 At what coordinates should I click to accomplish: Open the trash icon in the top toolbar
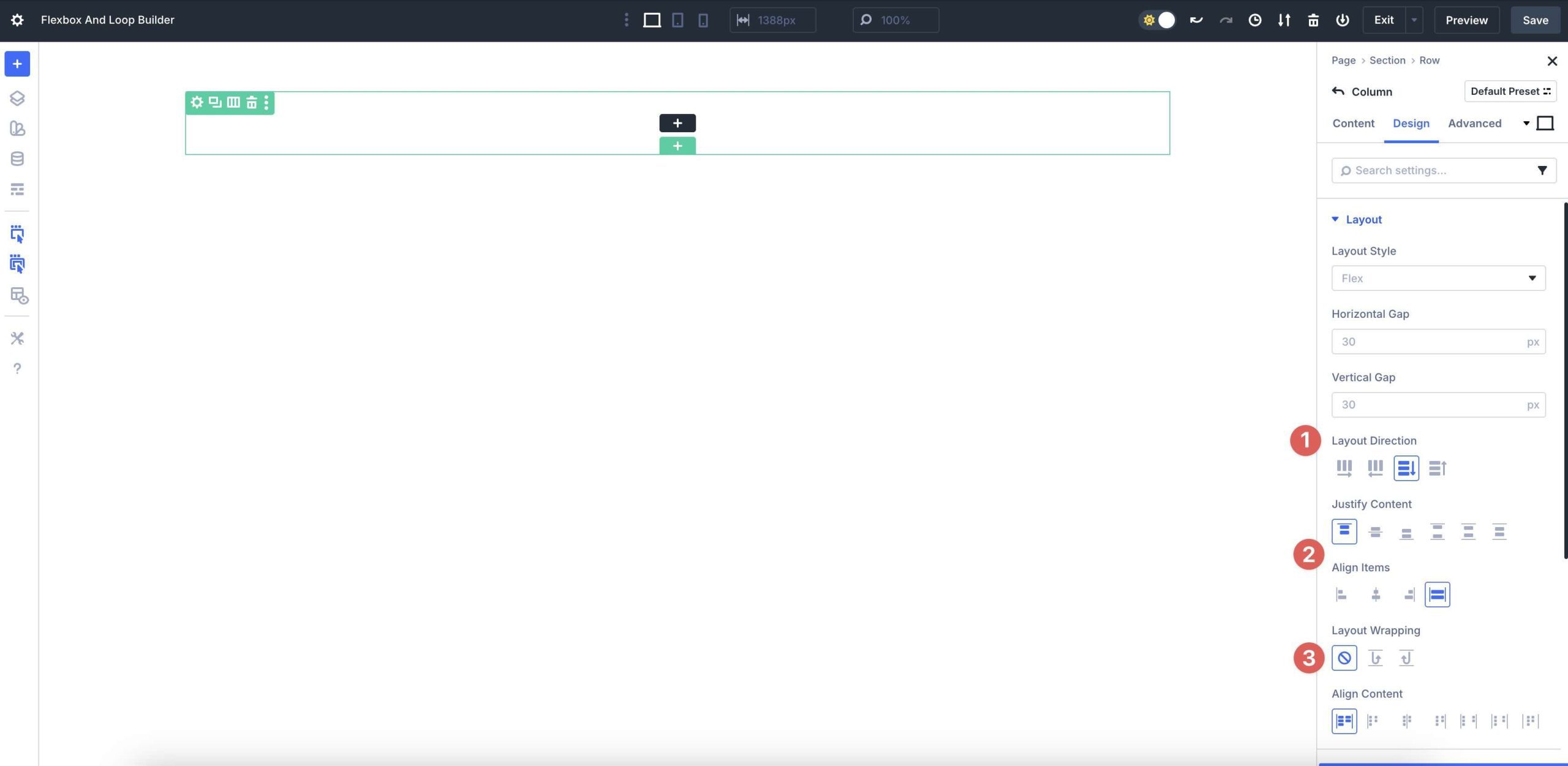[x=1313, y=20]
